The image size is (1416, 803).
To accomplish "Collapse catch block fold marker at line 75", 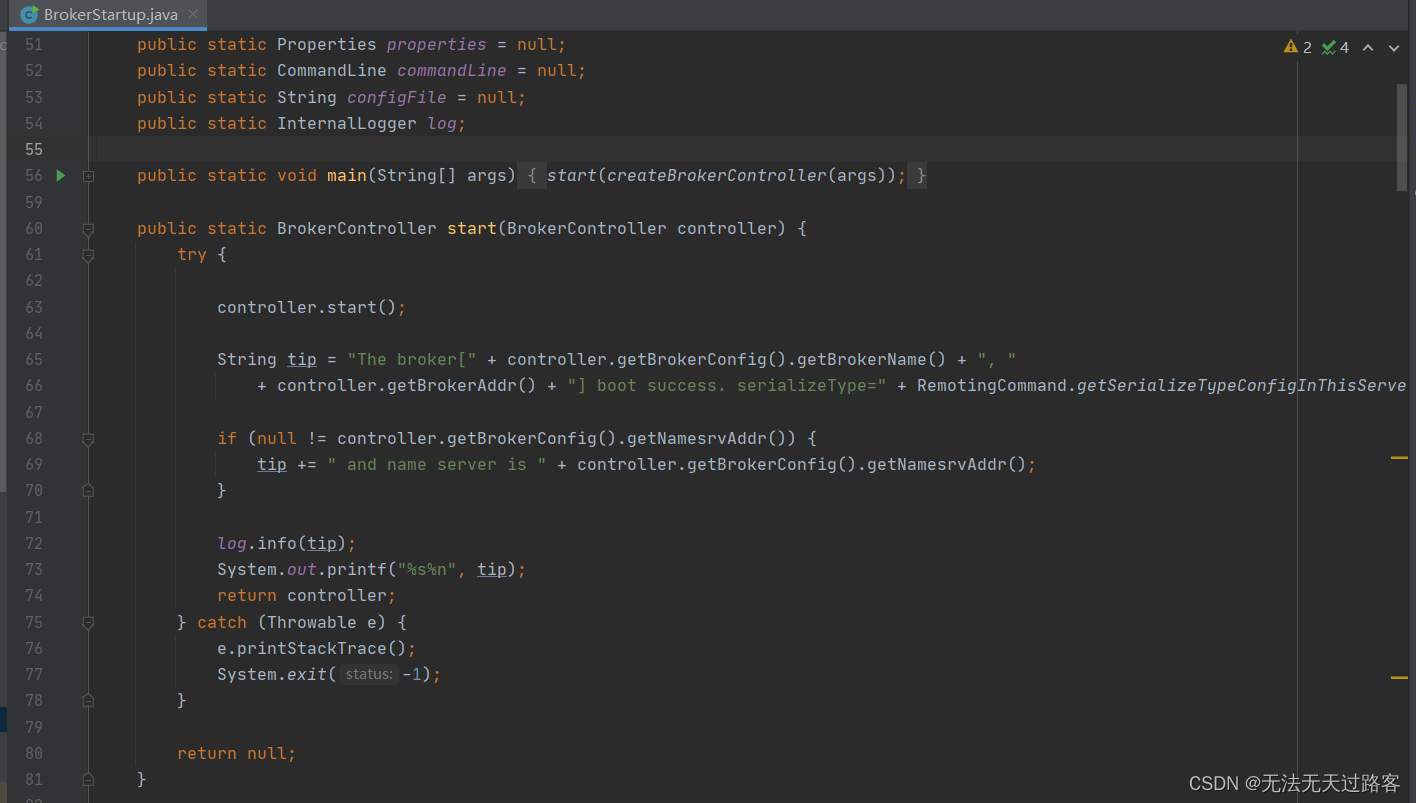I will click(x=88, y=622).
